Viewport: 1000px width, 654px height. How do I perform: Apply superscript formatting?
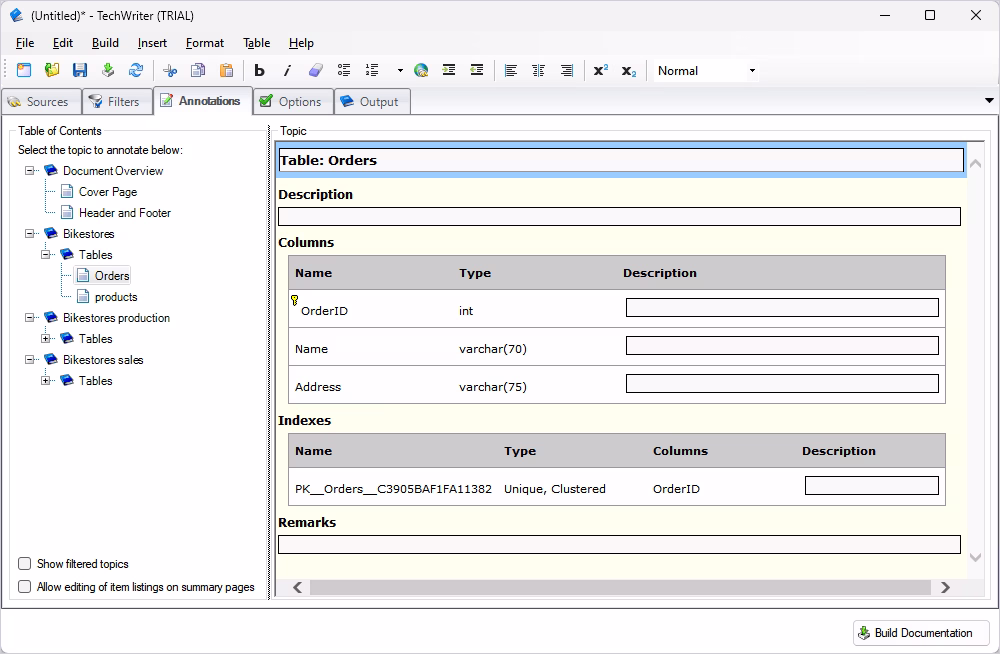[x=601, y=70]
